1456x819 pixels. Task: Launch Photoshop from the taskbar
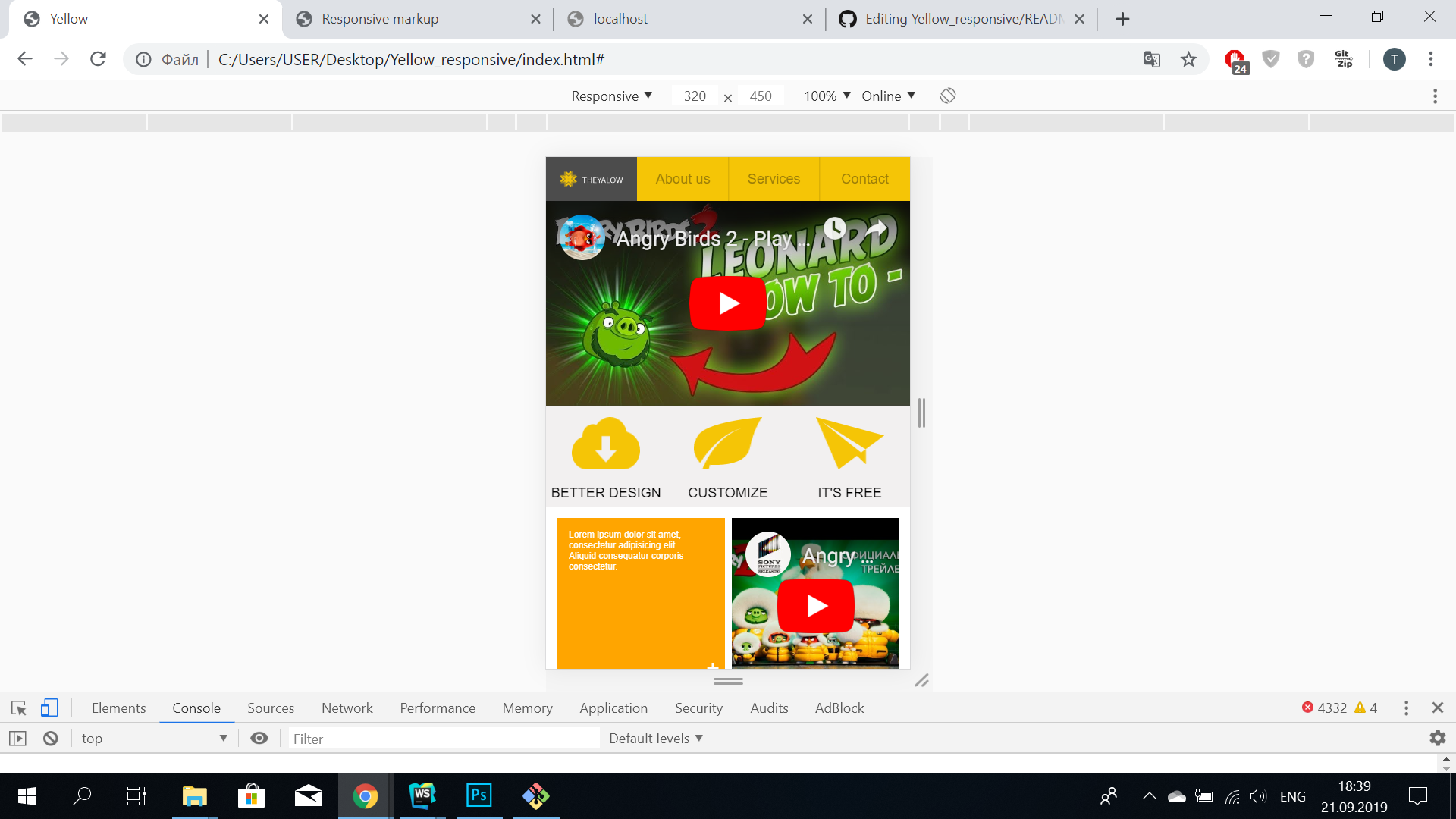pyautogui.click(x=479, y=796)
